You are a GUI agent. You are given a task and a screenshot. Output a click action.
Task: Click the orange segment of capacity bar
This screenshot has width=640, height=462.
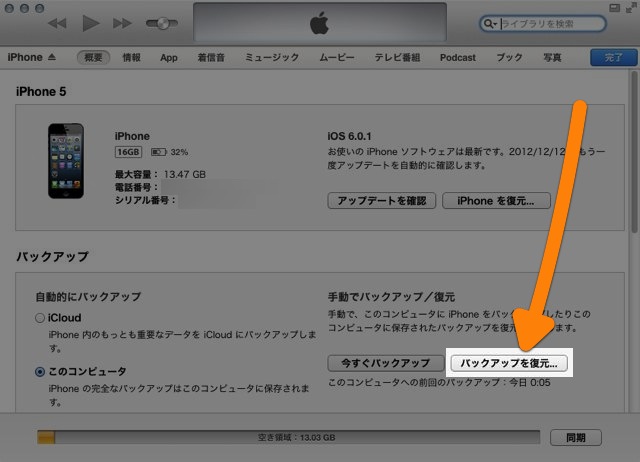click(x=46, y=438)
